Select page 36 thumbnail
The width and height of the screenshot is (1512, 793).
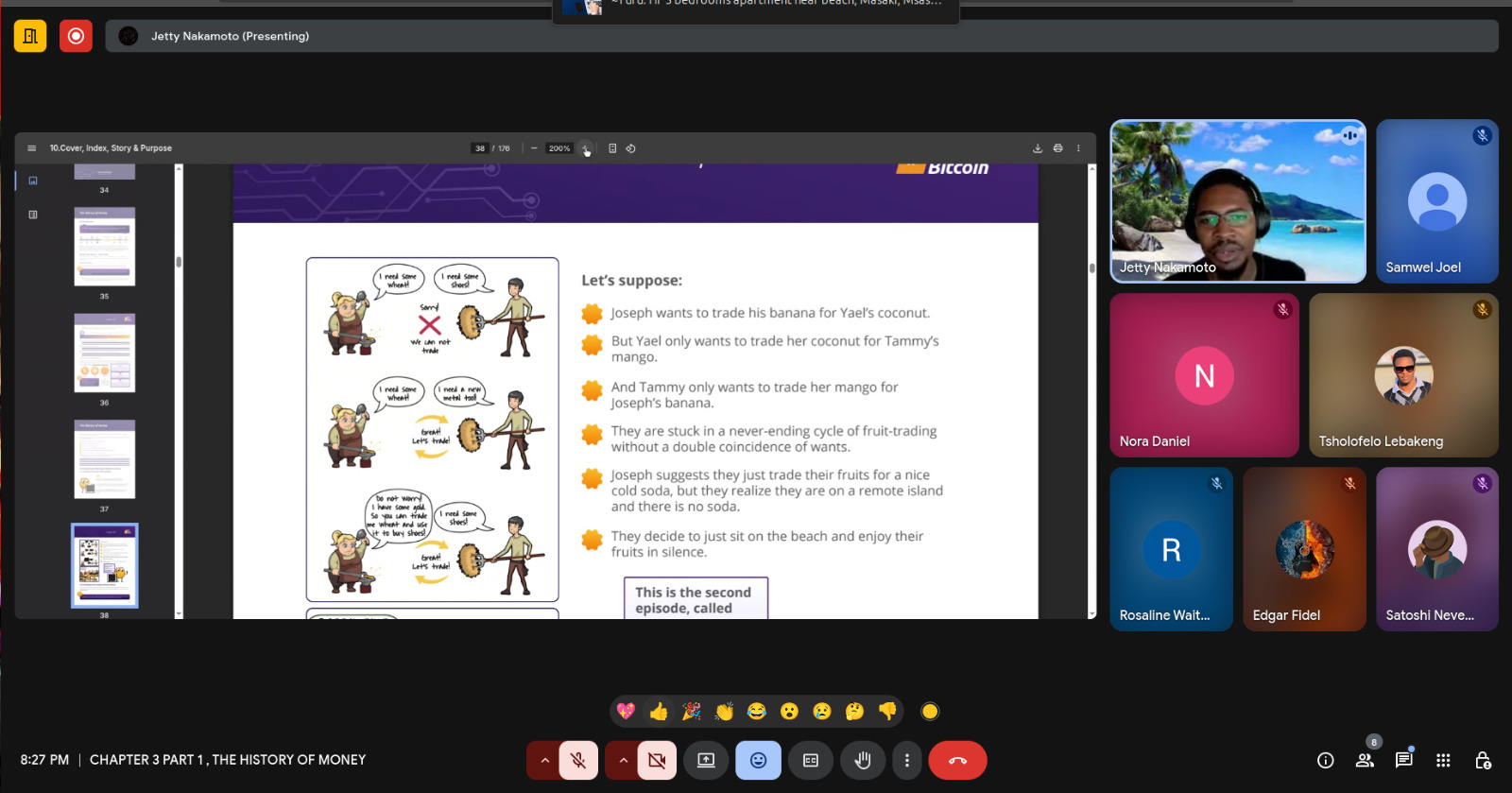point(105,353)
